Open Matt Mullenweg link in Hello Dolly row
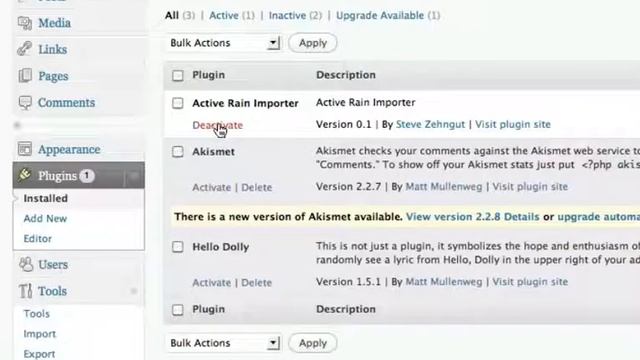Image resolution: width=640 pixels, height=360 pixels. [444, 282]
